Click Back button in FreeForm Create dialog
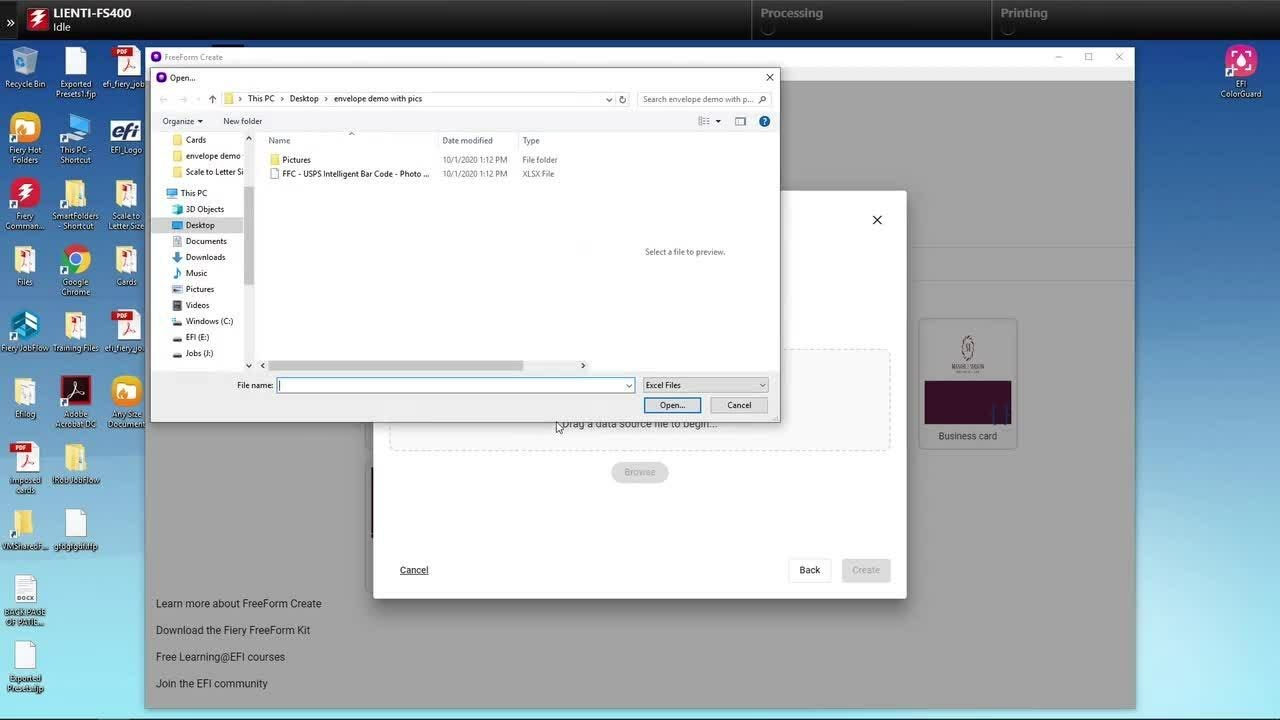1280x720 pixels. (809, 570)
